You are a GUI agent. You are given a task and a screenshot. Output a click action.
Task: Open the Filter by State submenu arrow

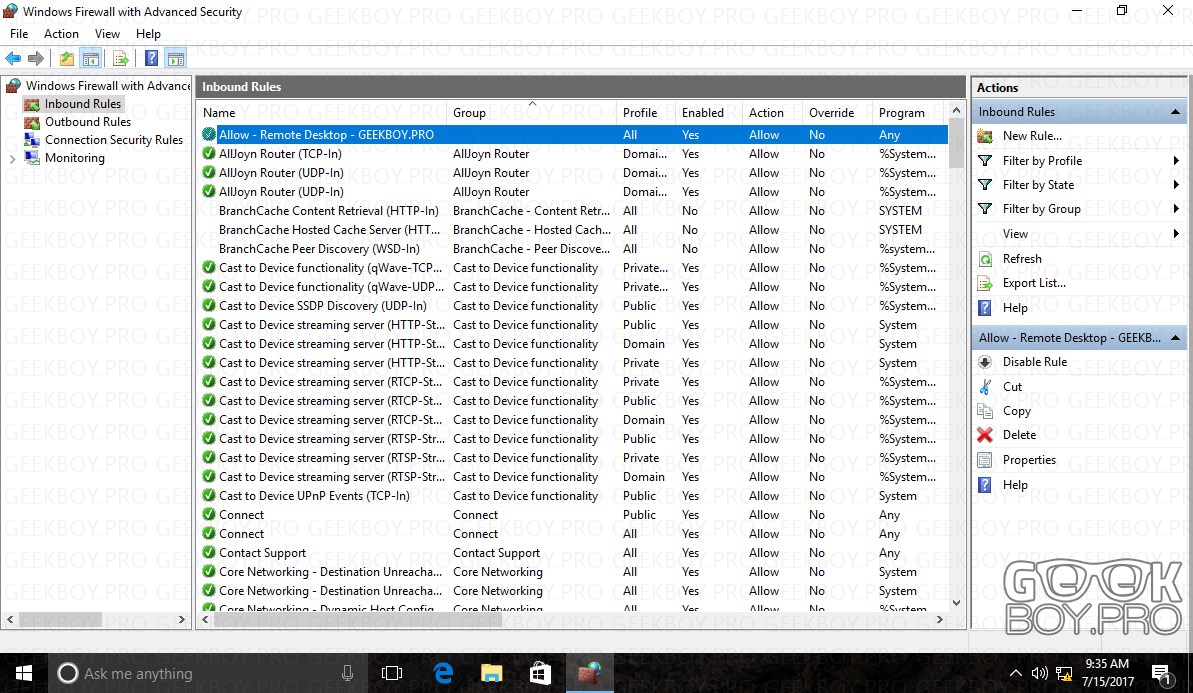click(1176, 185)
